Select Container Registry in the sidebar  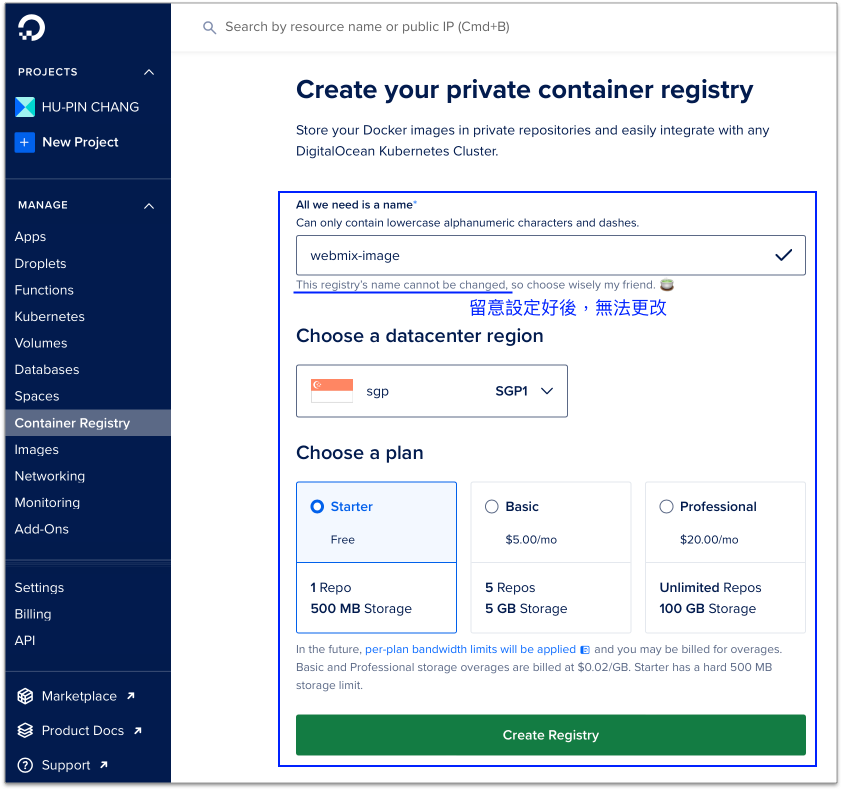[88, 423]
